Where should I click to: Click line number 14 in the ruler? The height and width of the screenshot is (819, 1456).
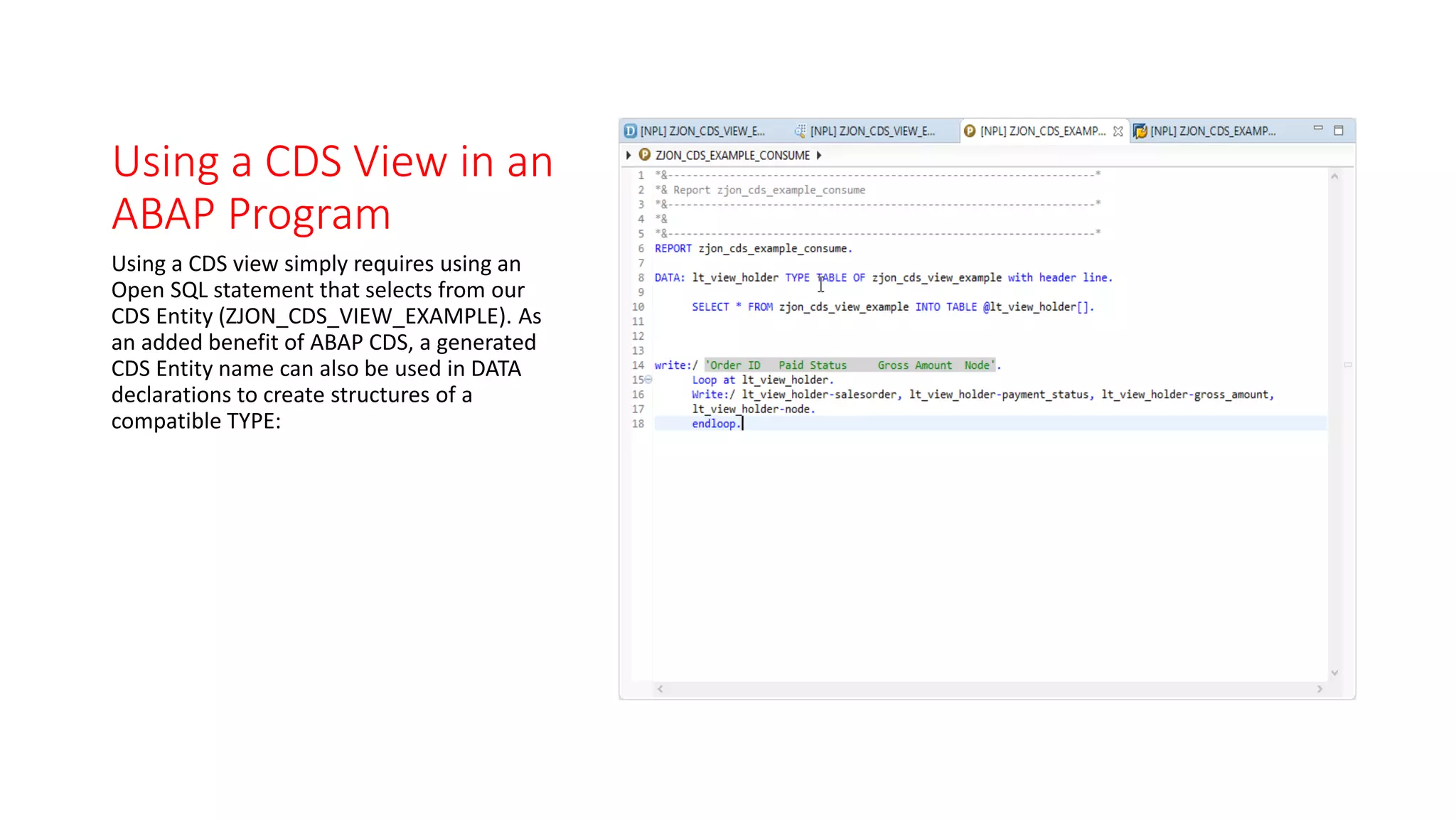pyautogui.click(x=638, y=365)
